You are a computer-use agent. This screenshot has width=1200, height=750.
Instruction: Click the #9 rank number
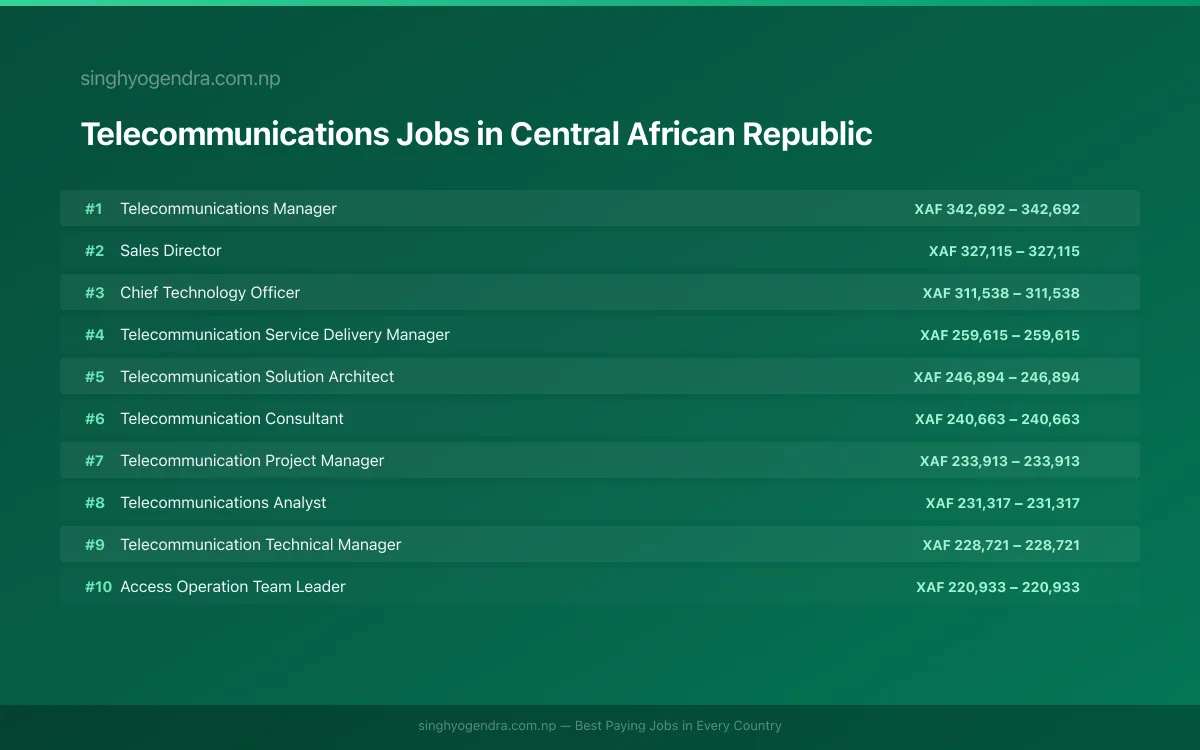94,545
